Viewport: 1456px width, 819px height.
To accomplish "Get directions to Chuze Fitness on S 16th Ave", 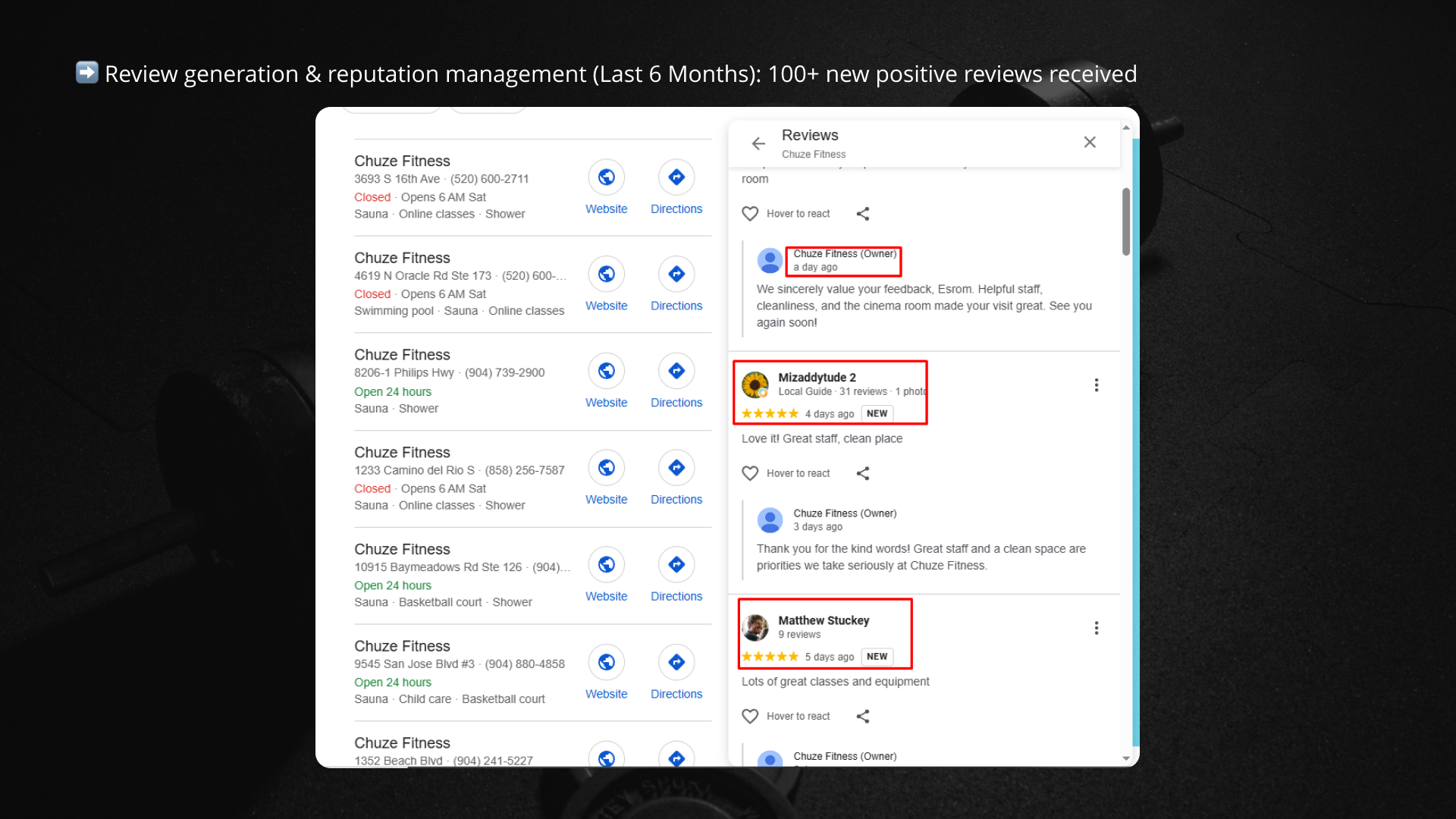I will click(676, 177).
